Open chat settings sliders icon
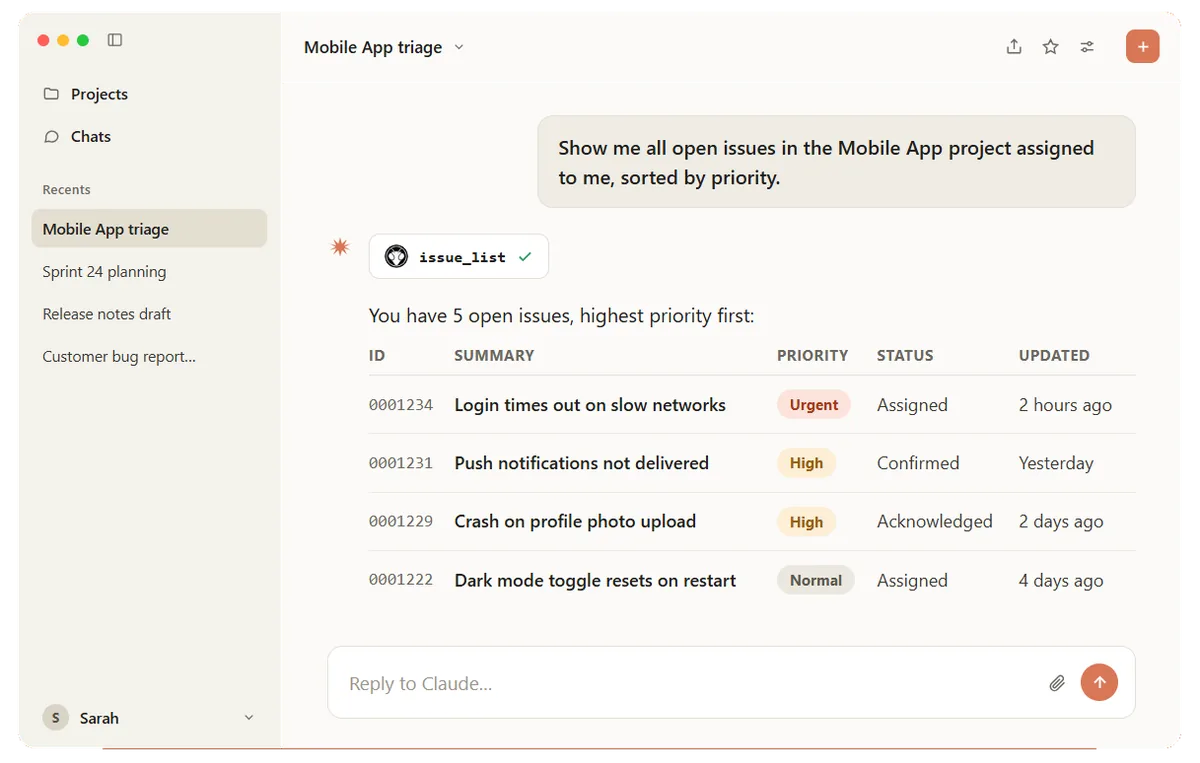This screenshot has height=763, width=1200. [1087, 46]
